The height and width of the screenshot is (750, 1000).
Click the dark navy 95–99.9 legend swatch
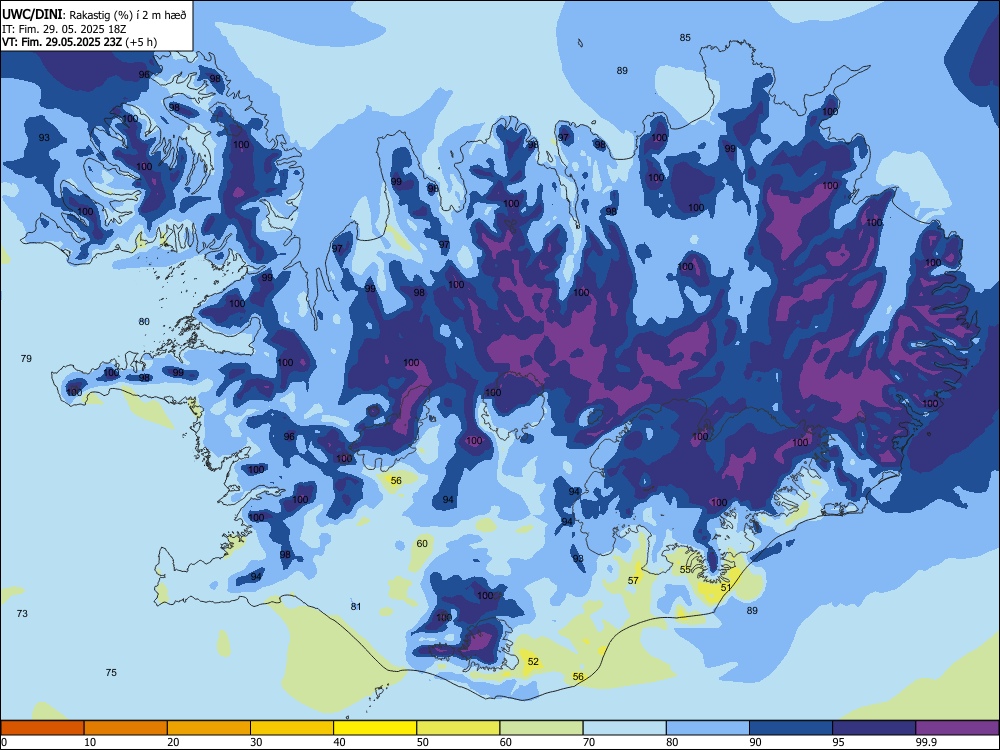pyautogui.click(x=874, y=728)
